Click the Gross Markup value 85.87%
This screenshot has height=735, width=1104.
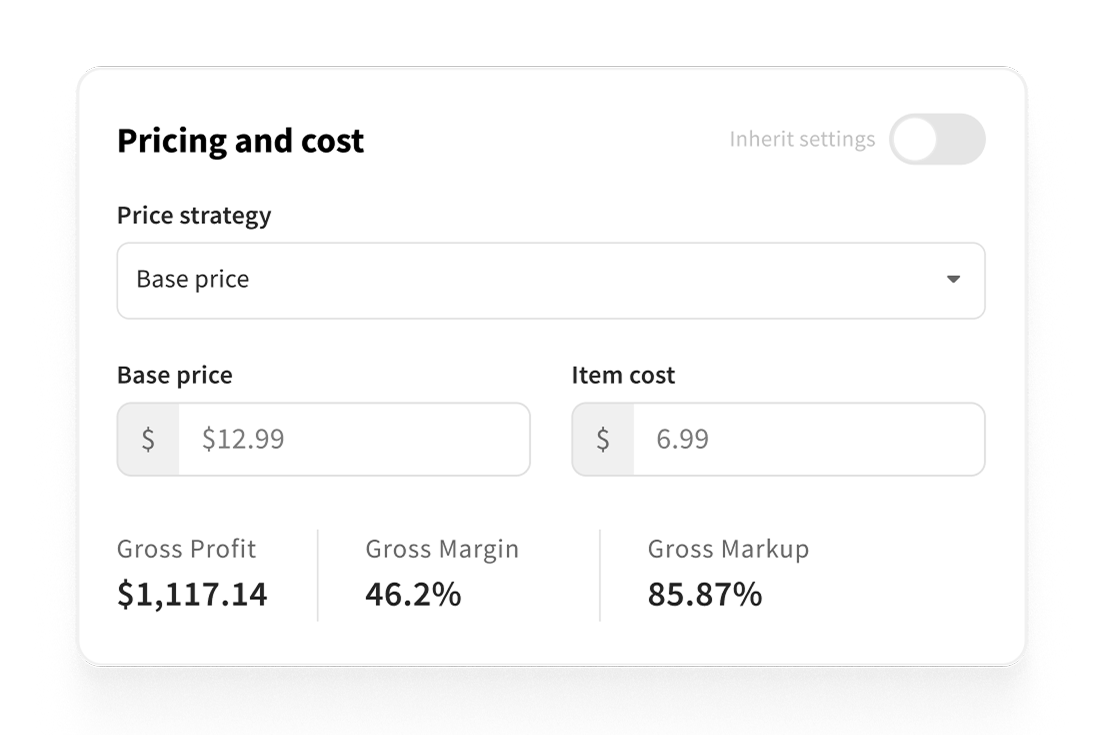point(705,593)
